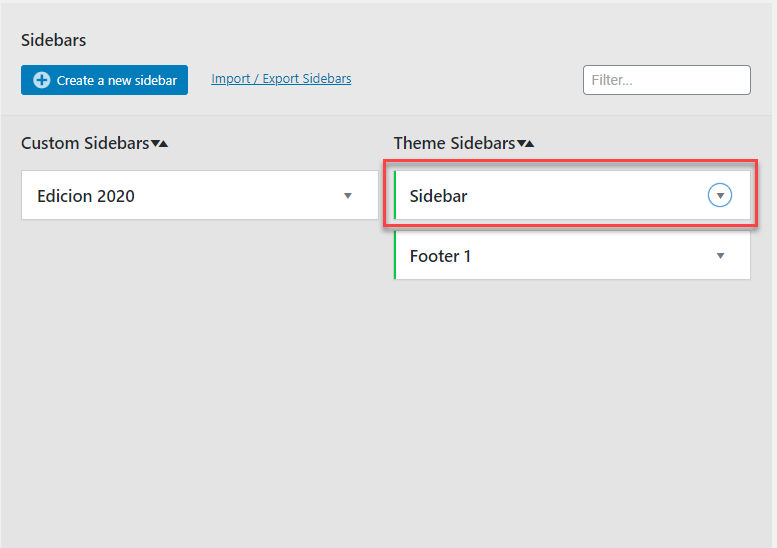Click the Sidebars page heading
The height and width of the screenshot is (548, 777).
(54, 40)
